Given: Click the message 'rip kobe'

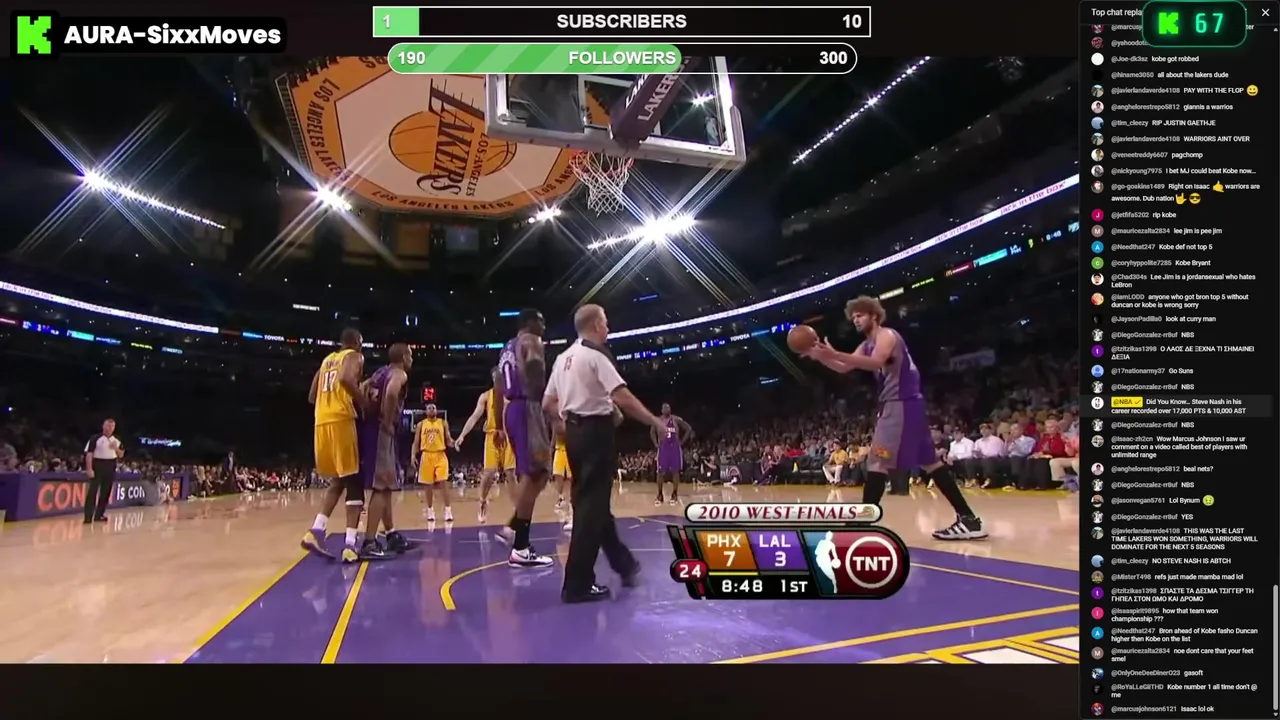Looking at the screenshot, I should 1164,215.
